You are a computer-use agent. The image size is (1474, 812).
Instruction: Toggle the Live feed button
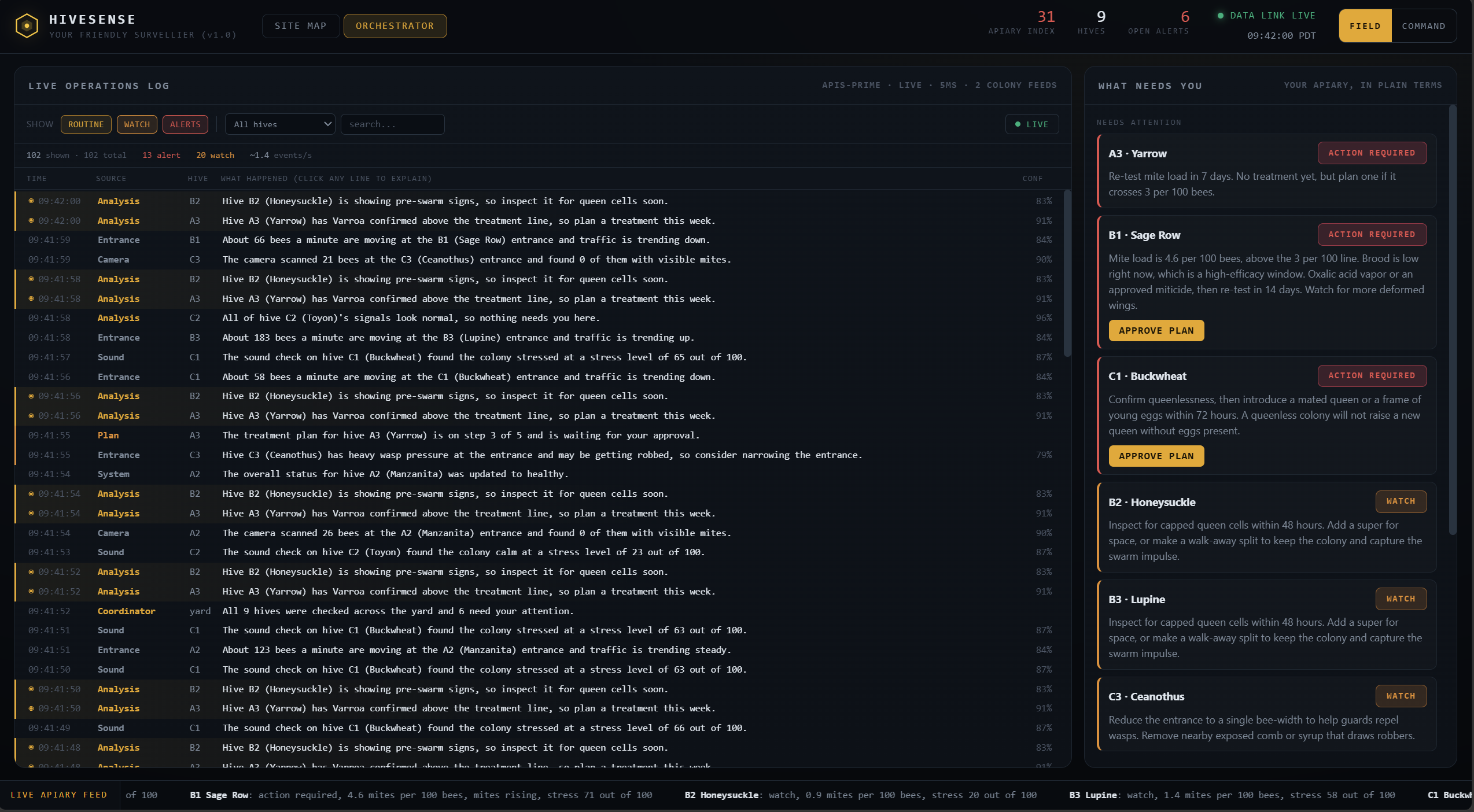point(1032,124)
